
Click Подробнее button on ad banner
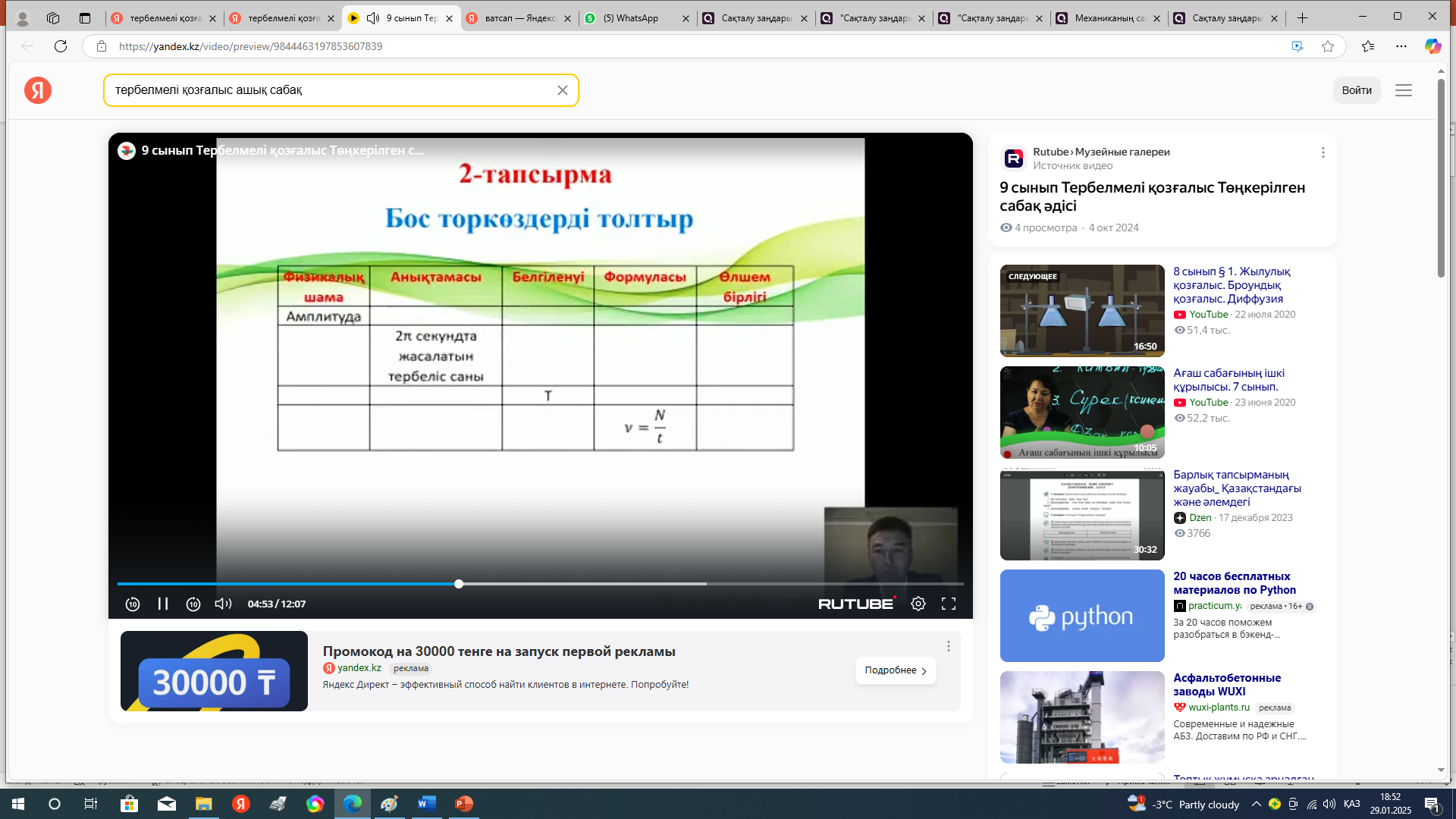[895, 670]
